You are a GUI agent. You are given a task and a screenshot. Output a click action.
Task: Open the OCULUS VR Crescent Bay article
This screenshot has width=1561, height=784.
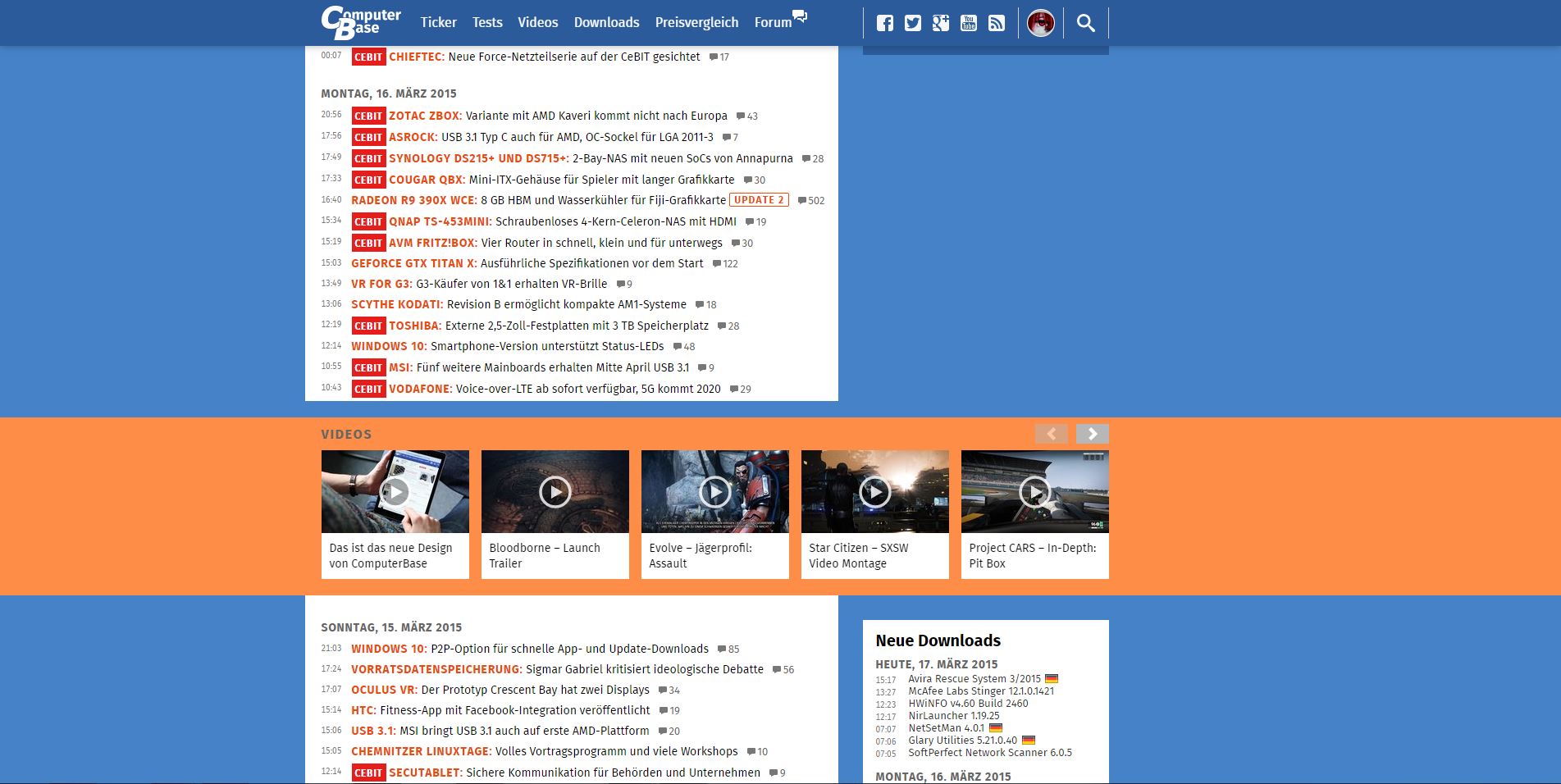tap(500, 690)
